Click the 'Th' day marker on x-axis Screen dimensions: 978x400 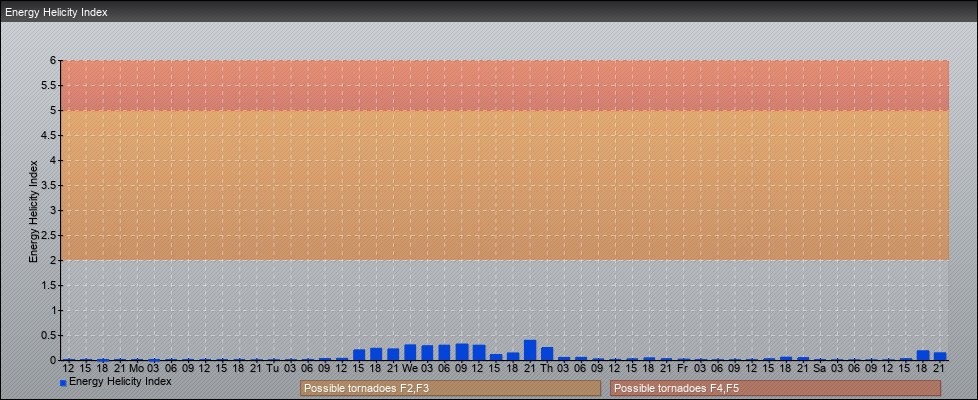click(x=547, y=368)
